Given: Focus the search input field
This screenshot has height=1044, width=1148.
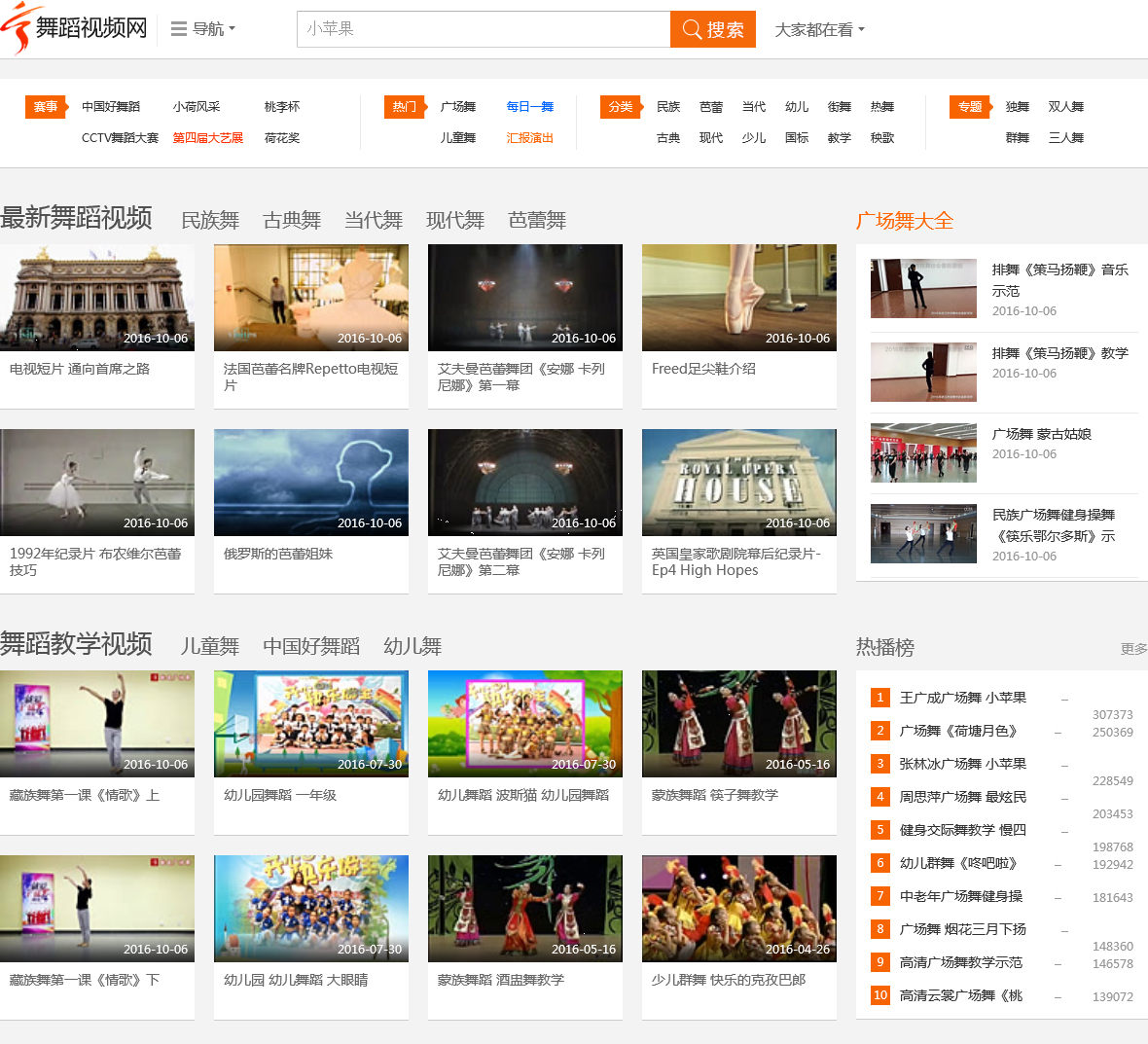Looking at the screenshot, I should [x=484, y=29].
